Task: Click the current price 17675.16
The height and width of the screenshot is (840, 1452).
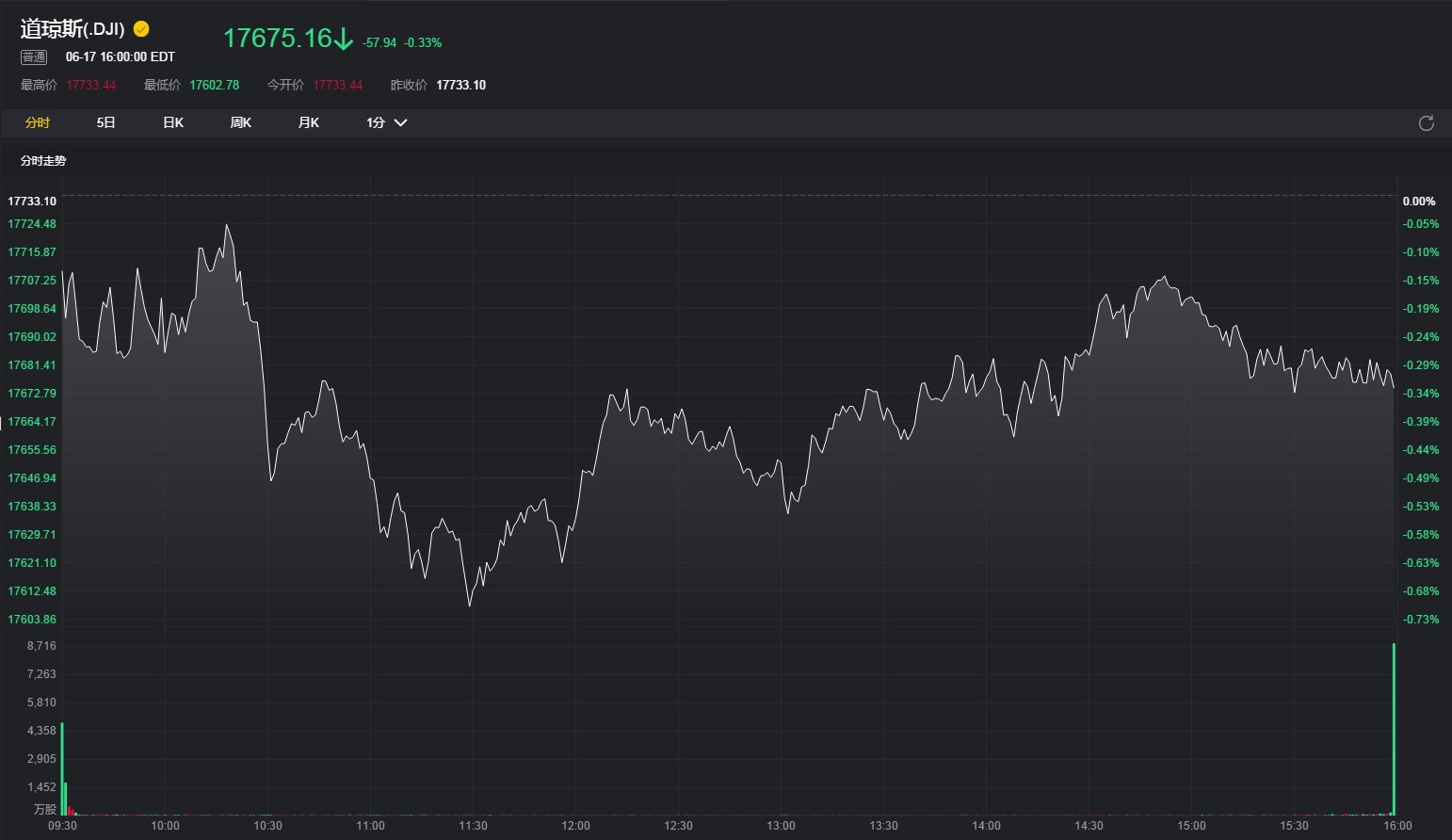Action: click(278, 38)
